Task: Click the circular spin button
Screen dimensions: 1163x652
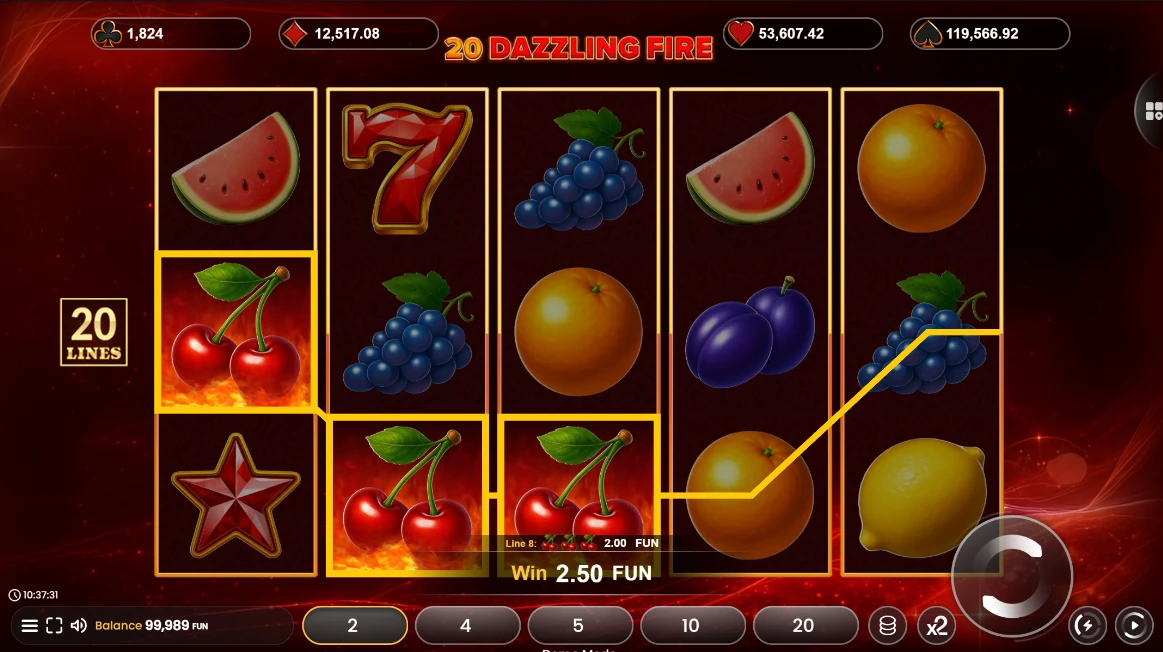Action: (1012, 576)
